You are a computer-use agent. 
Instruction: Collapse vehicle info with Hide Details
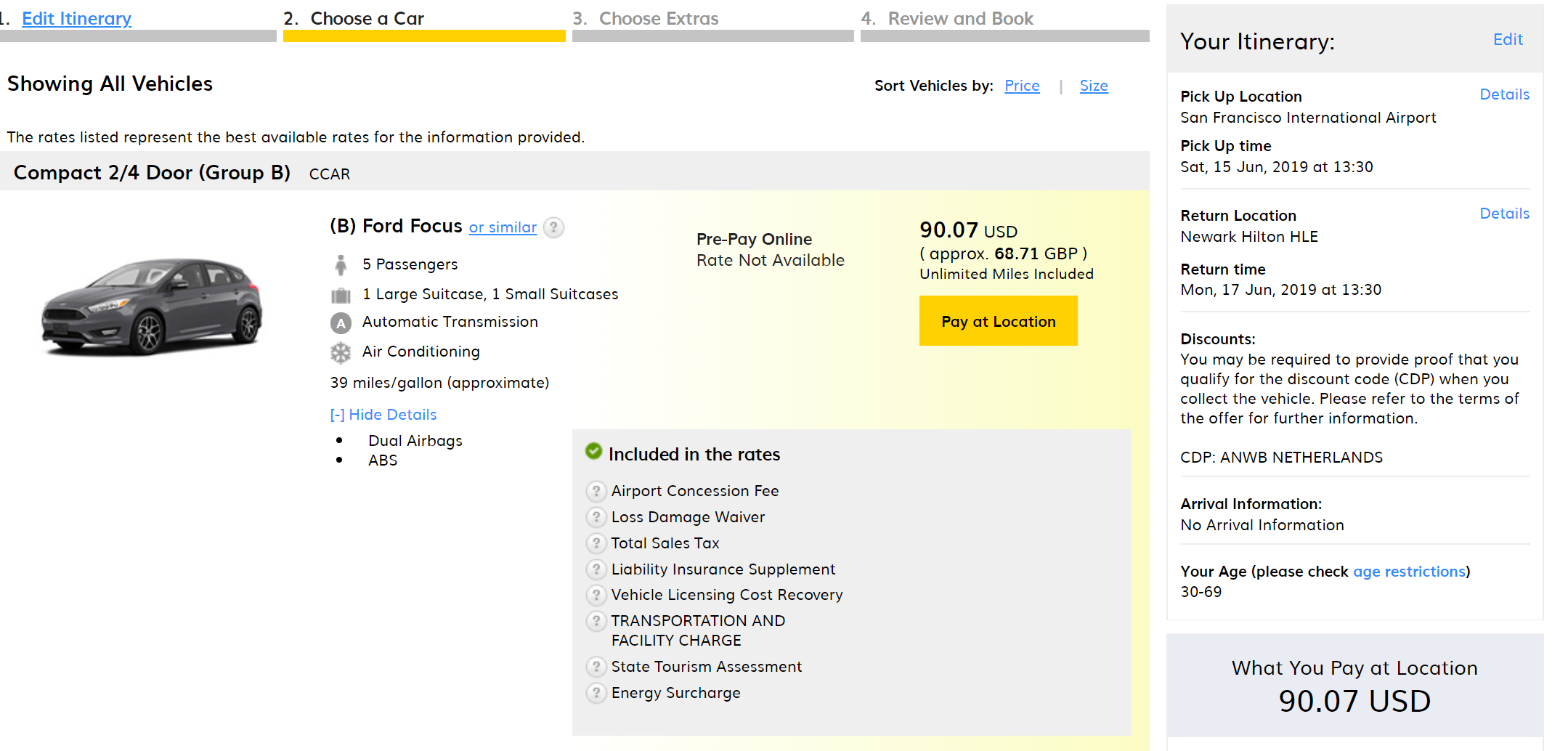coord(383,415)
